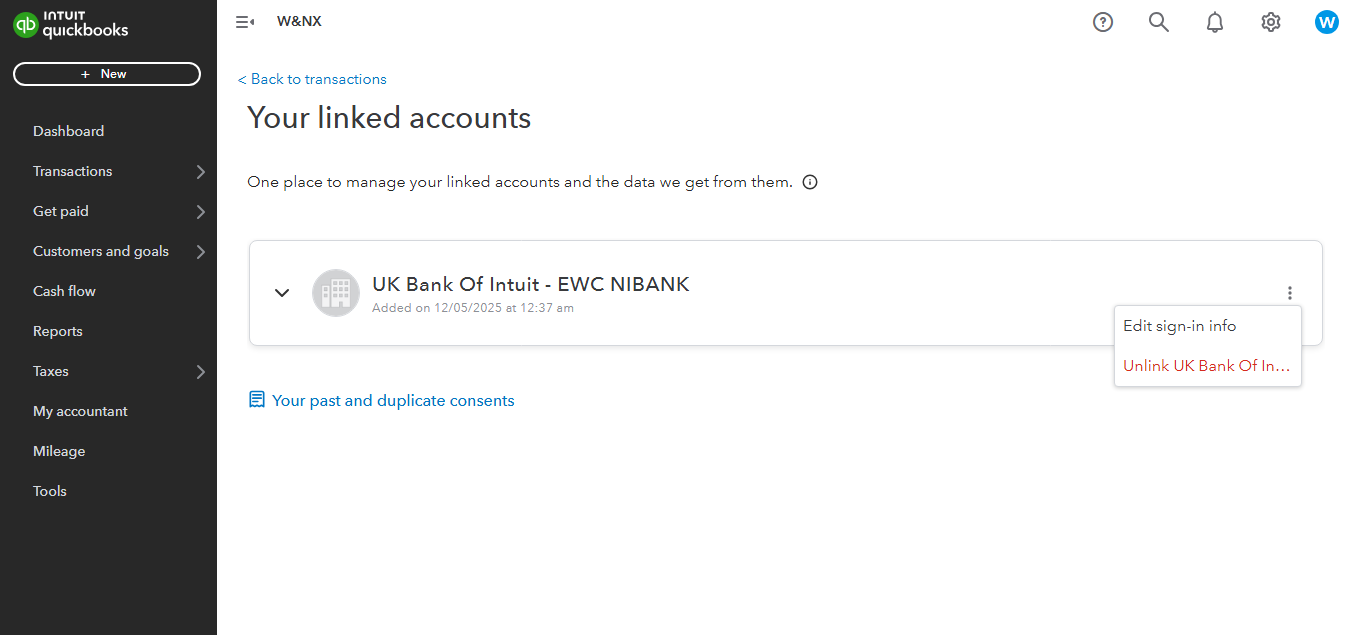Click the info icon beside linked accounts description
1355x635 pixels.
[810, 182]
